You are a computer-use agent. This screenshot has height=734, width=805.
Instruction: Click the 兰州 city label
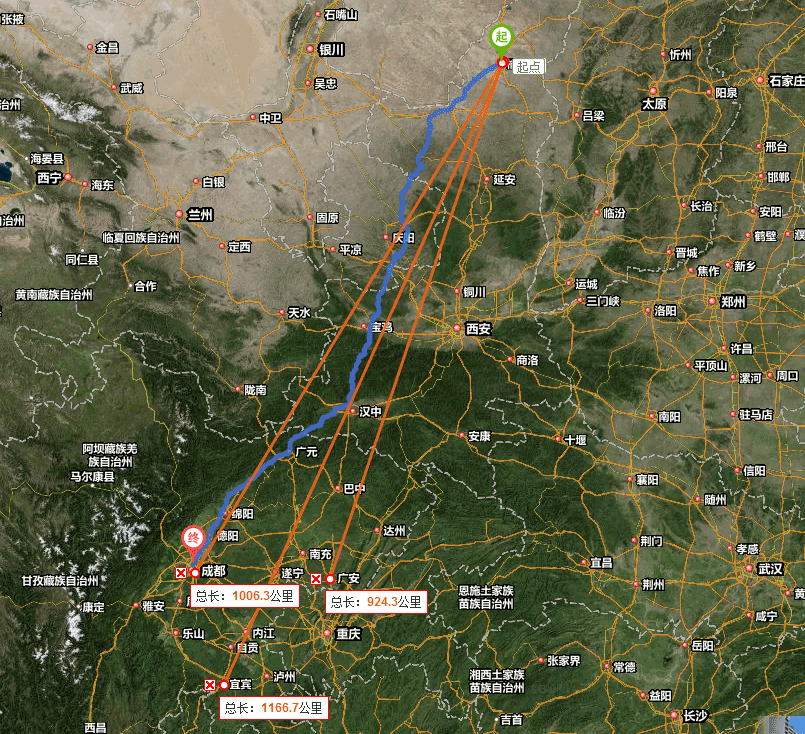[x=200, y=214]
